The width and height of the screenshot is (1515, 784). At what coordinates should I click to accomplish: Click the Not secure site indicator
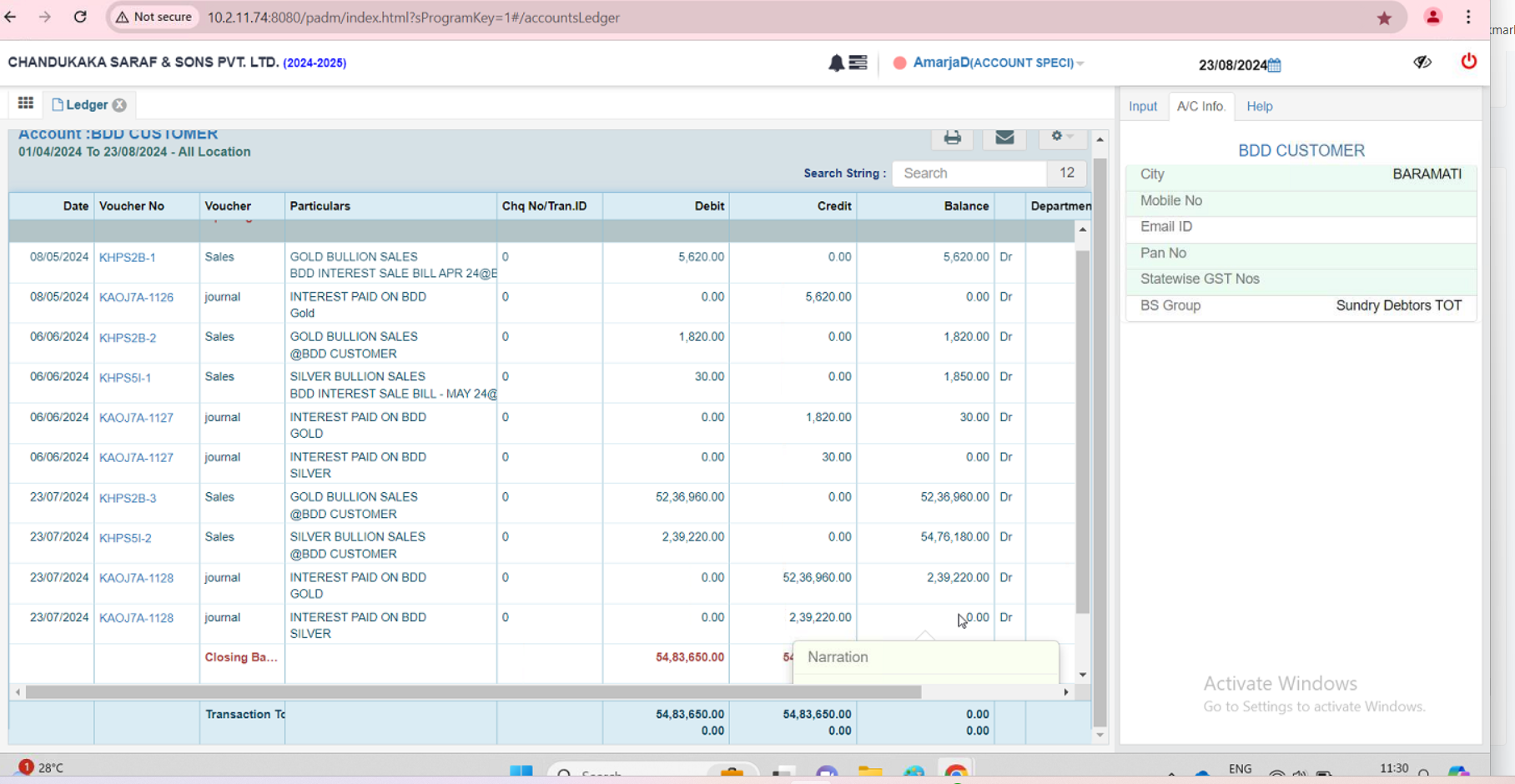(x=154, y=17)
